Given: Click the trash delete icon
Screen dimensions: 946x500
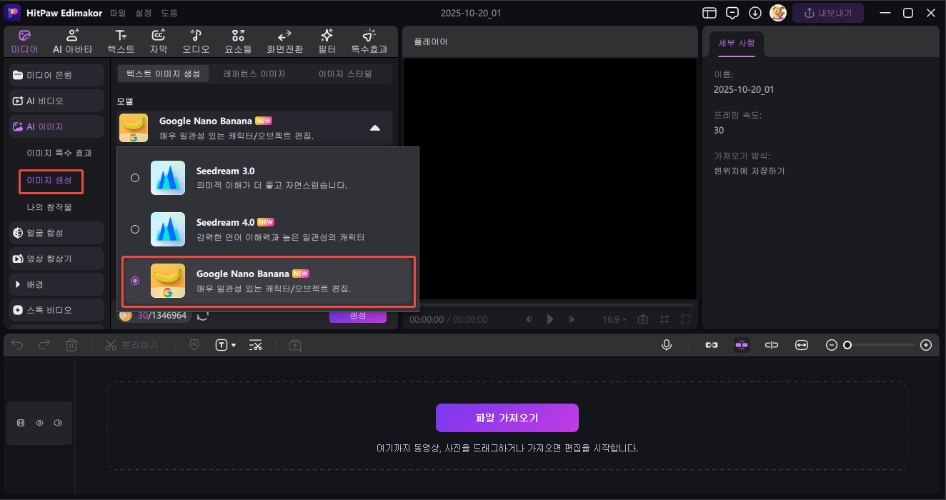Looking at the screenshot, I should click(x=71, y=345).
